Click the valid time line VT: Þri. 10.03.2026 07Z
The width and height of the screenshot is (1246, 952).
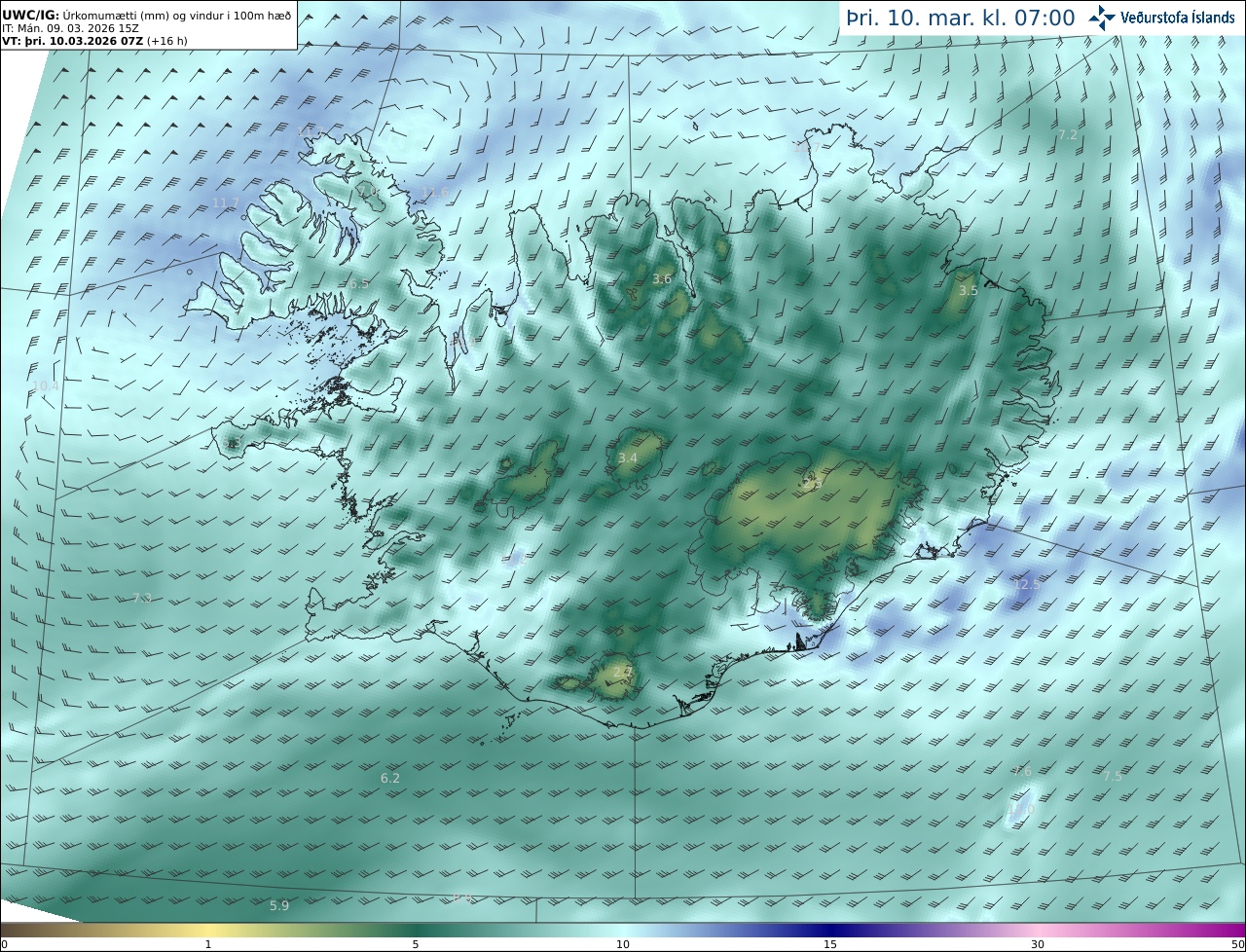pos(95,41)
